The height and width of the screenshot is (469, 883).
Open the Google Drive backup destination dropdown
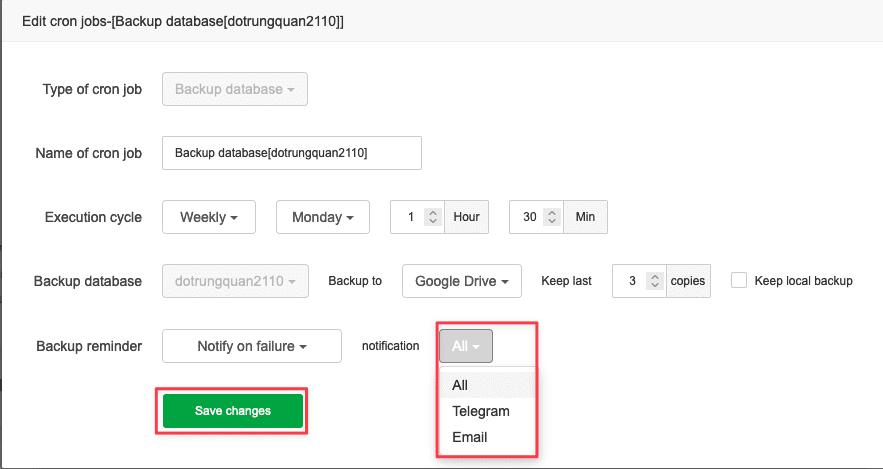click(461, 281)
